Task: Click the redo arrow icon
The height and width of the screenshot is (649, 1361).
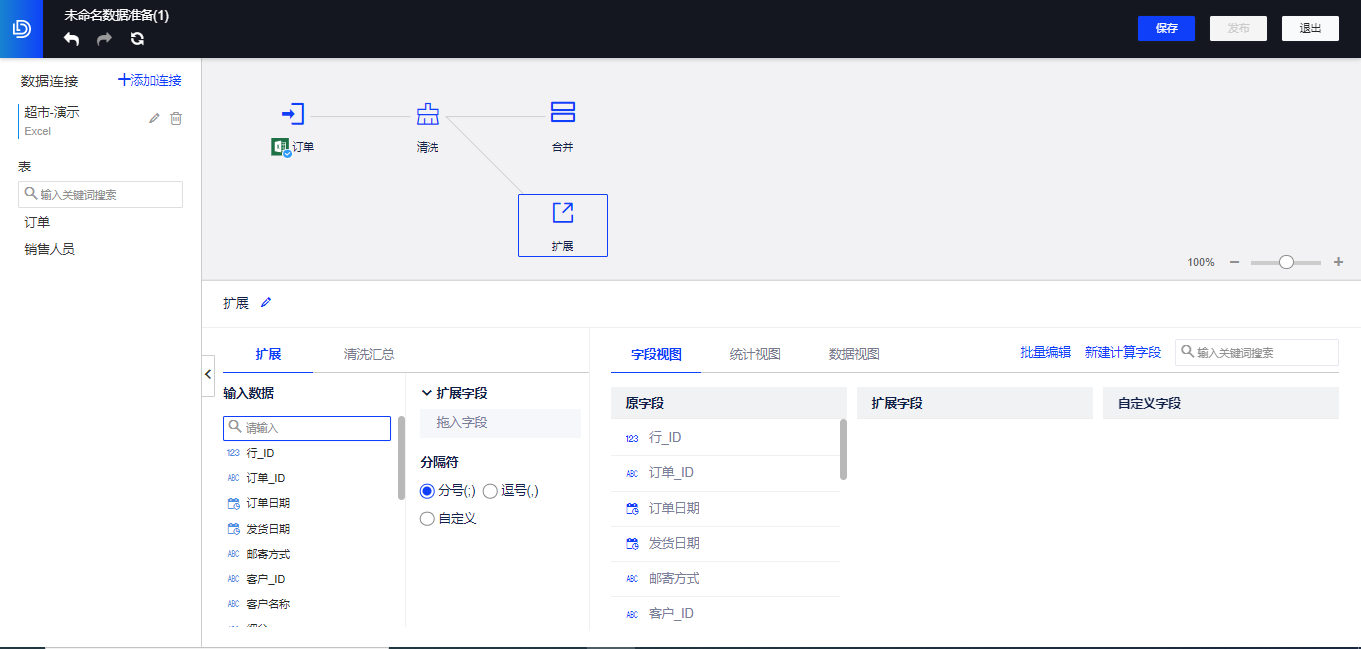Action: click(x=104, y=37)
